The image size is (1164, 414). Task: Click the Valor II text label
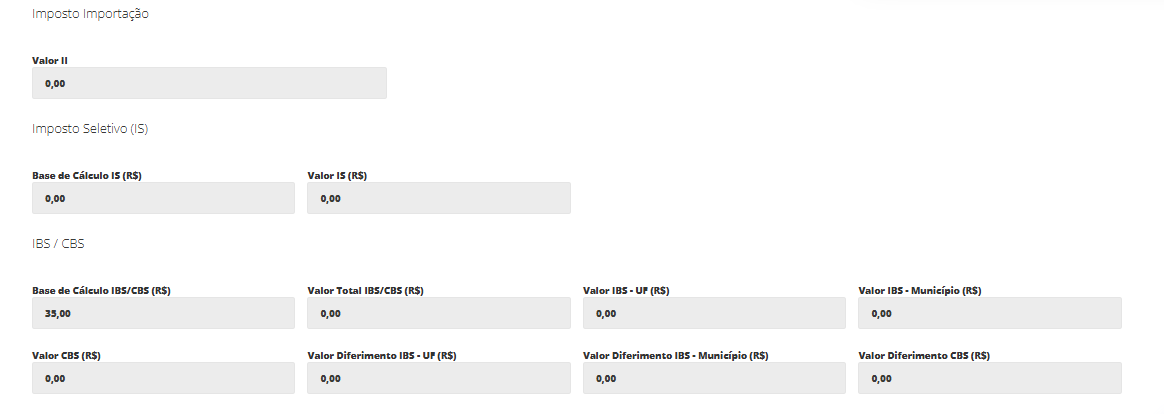click(x=50, y=60)
